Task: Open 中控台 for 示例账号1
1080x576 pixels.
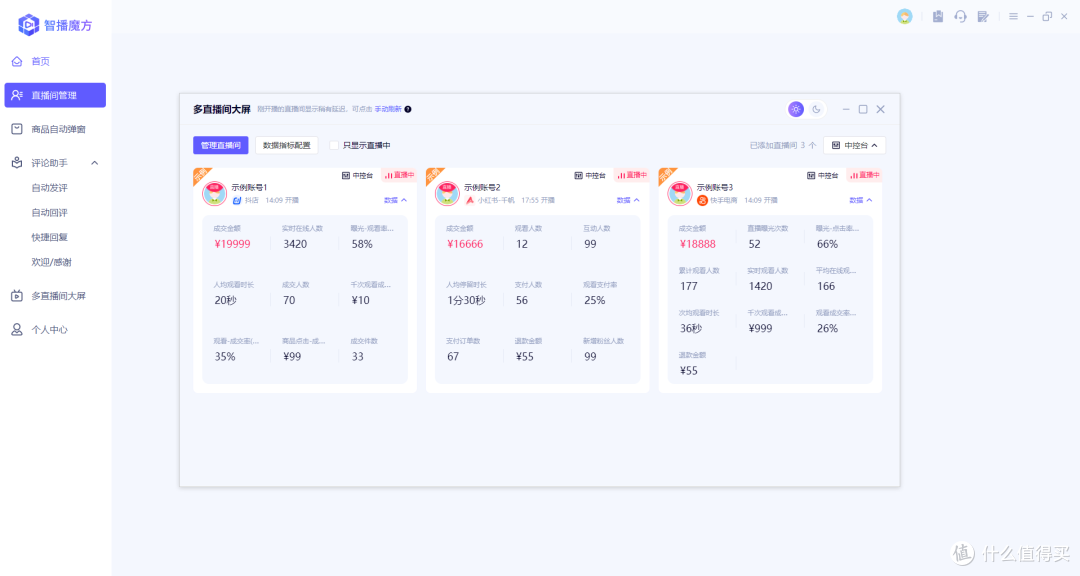Action: (x=357, y=176)
